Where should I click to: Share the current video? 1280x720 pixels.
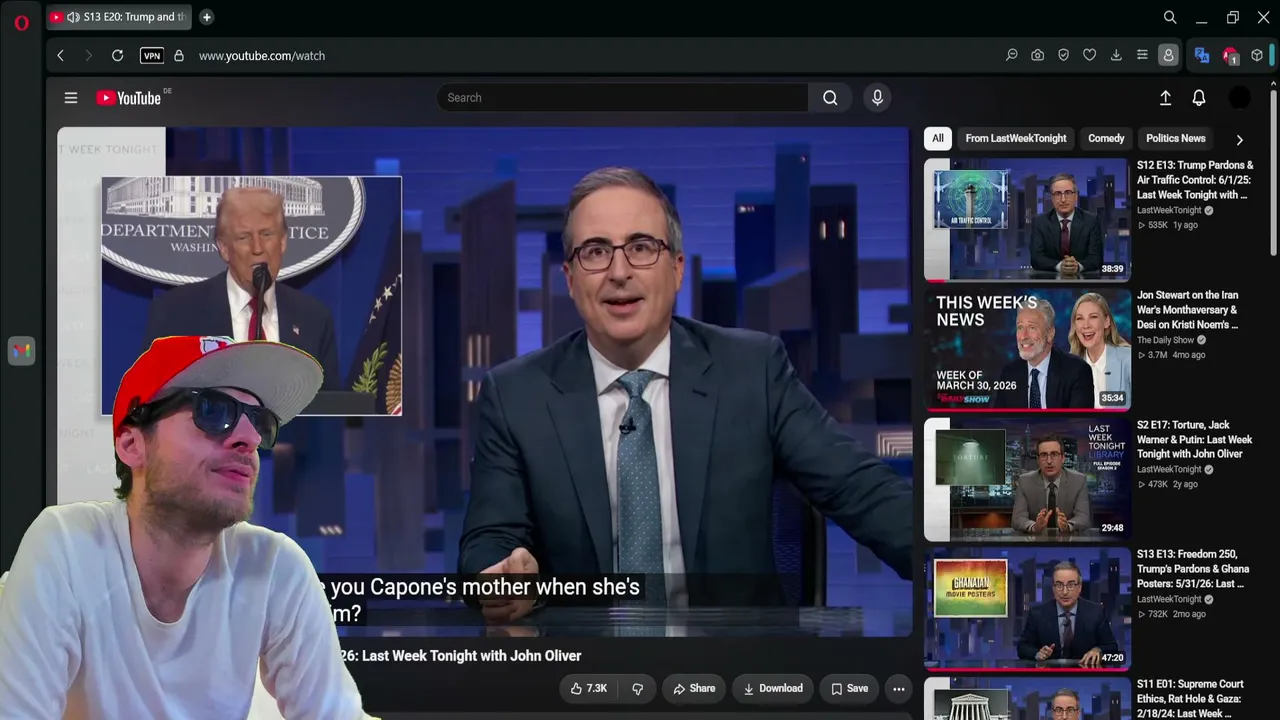click(x=694, y=688)
